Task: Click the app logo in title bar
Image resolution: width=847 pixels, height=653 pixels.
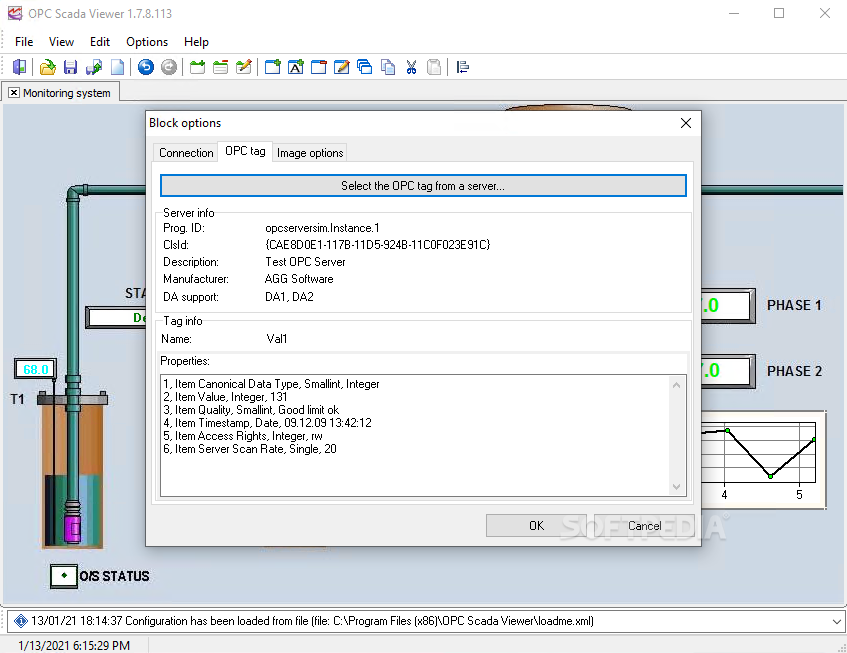Action: pyautogui.click(x=15, y=13)
